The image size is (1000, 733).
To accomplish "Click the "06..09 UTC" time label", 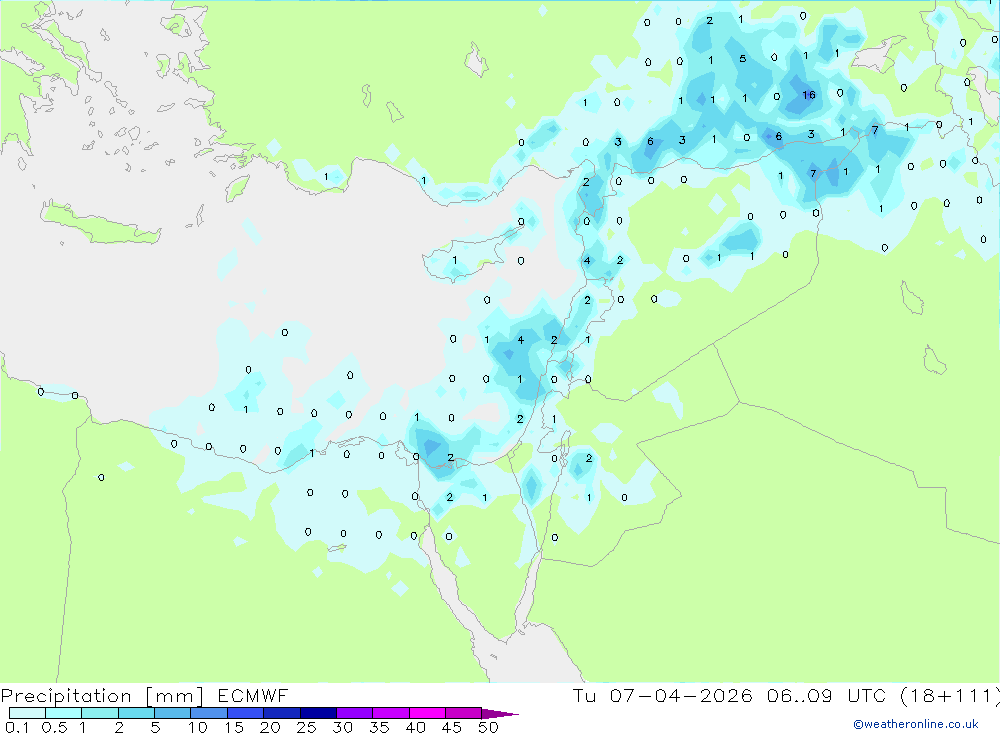I will click(827, 695).
